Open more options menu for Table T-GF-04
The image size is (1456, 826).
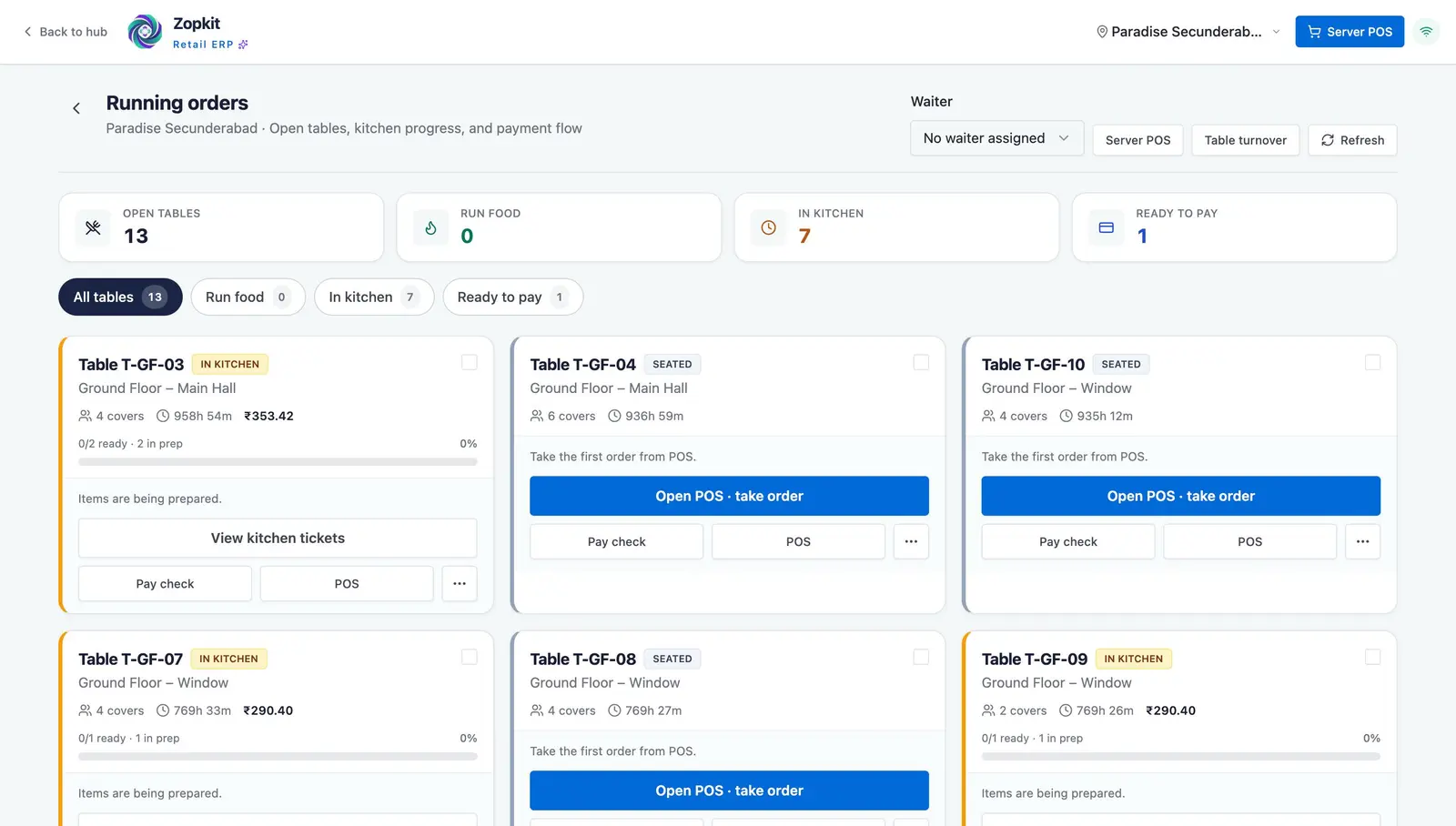[911, 542]
